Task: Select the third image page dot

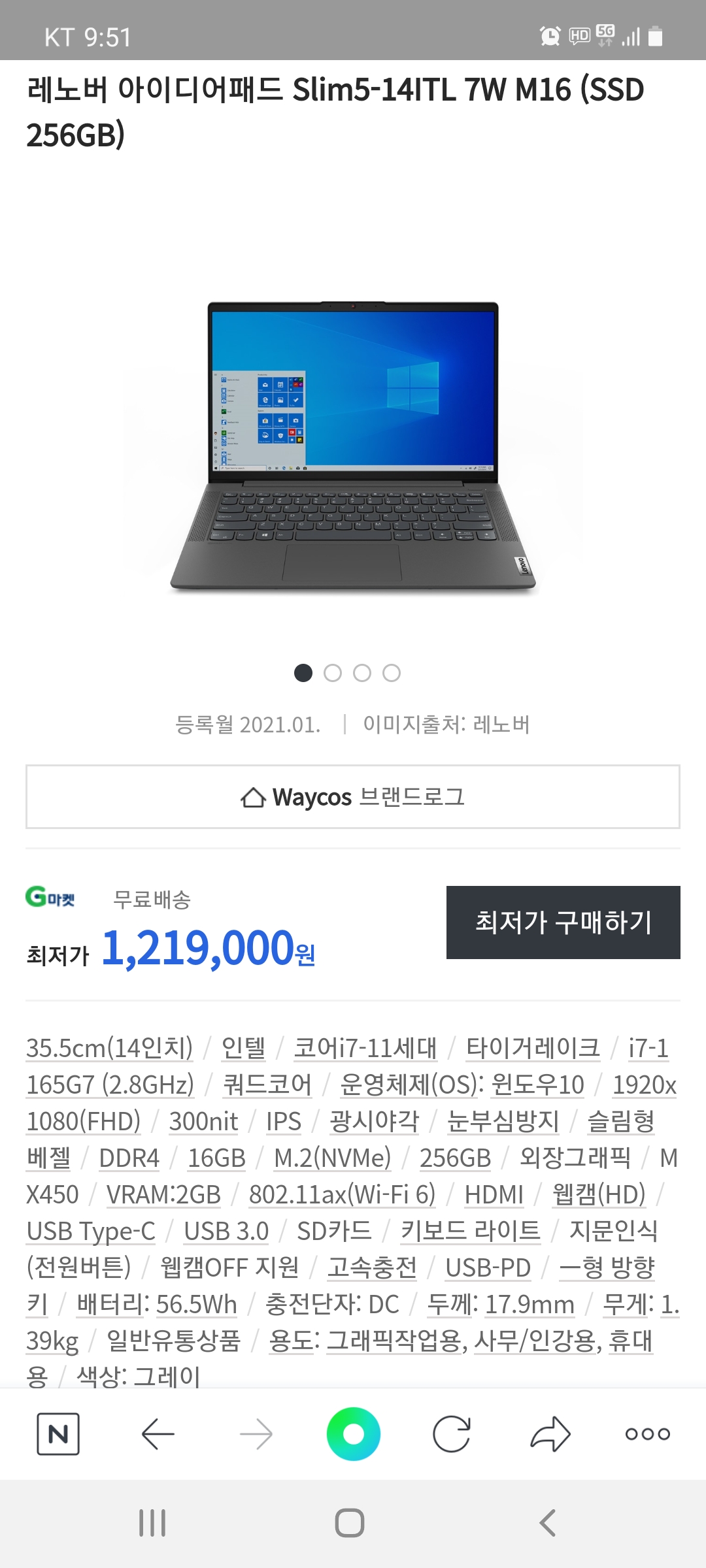Action: tap(362, 673)
